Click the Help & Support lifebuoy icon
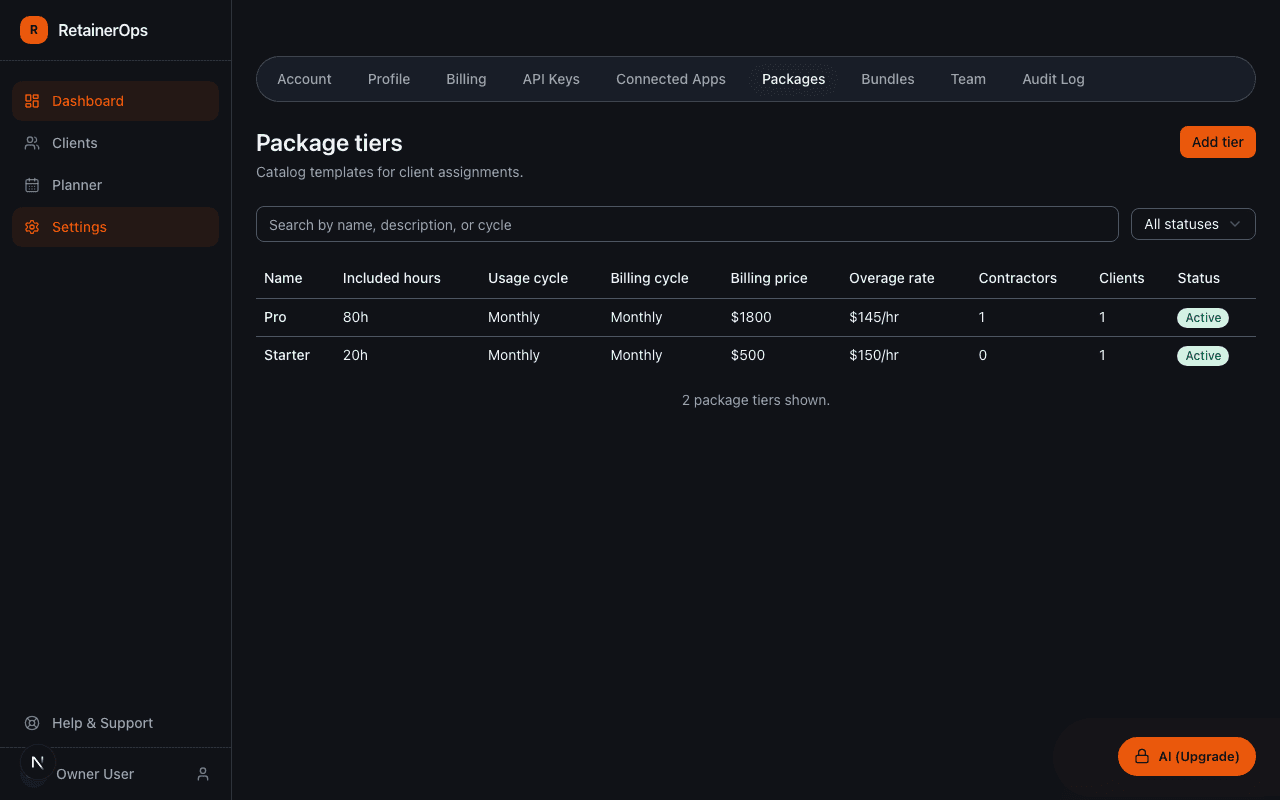1280x800 pixels. 32,723
